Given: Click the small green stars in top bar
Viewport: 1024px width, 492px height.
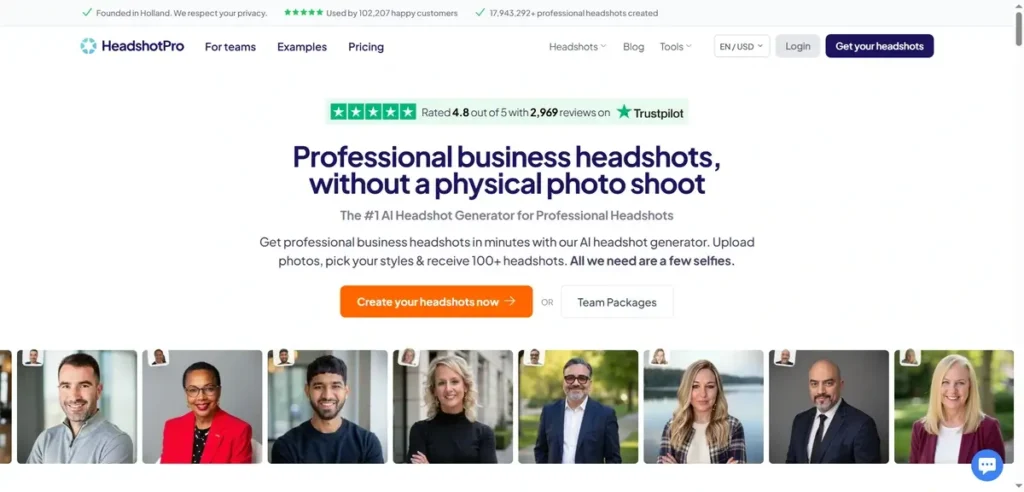Looking at the screenshot, I should click(304, 12).
